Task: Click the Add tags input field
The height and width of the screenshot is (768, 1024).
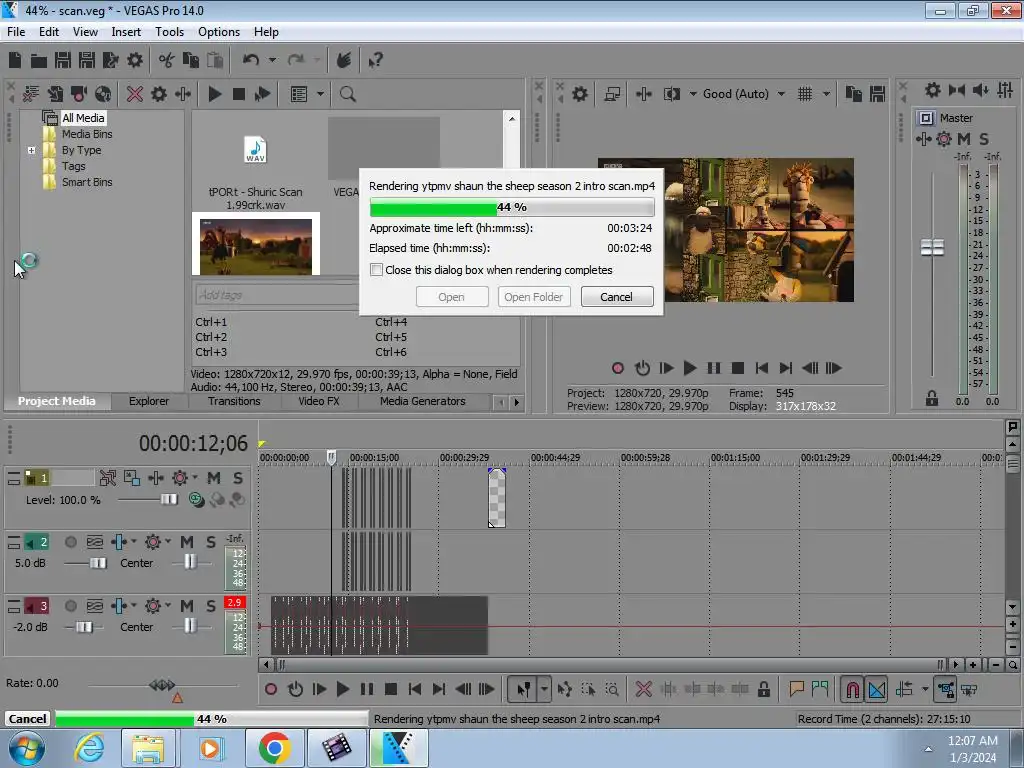Action: click(277, 295)
